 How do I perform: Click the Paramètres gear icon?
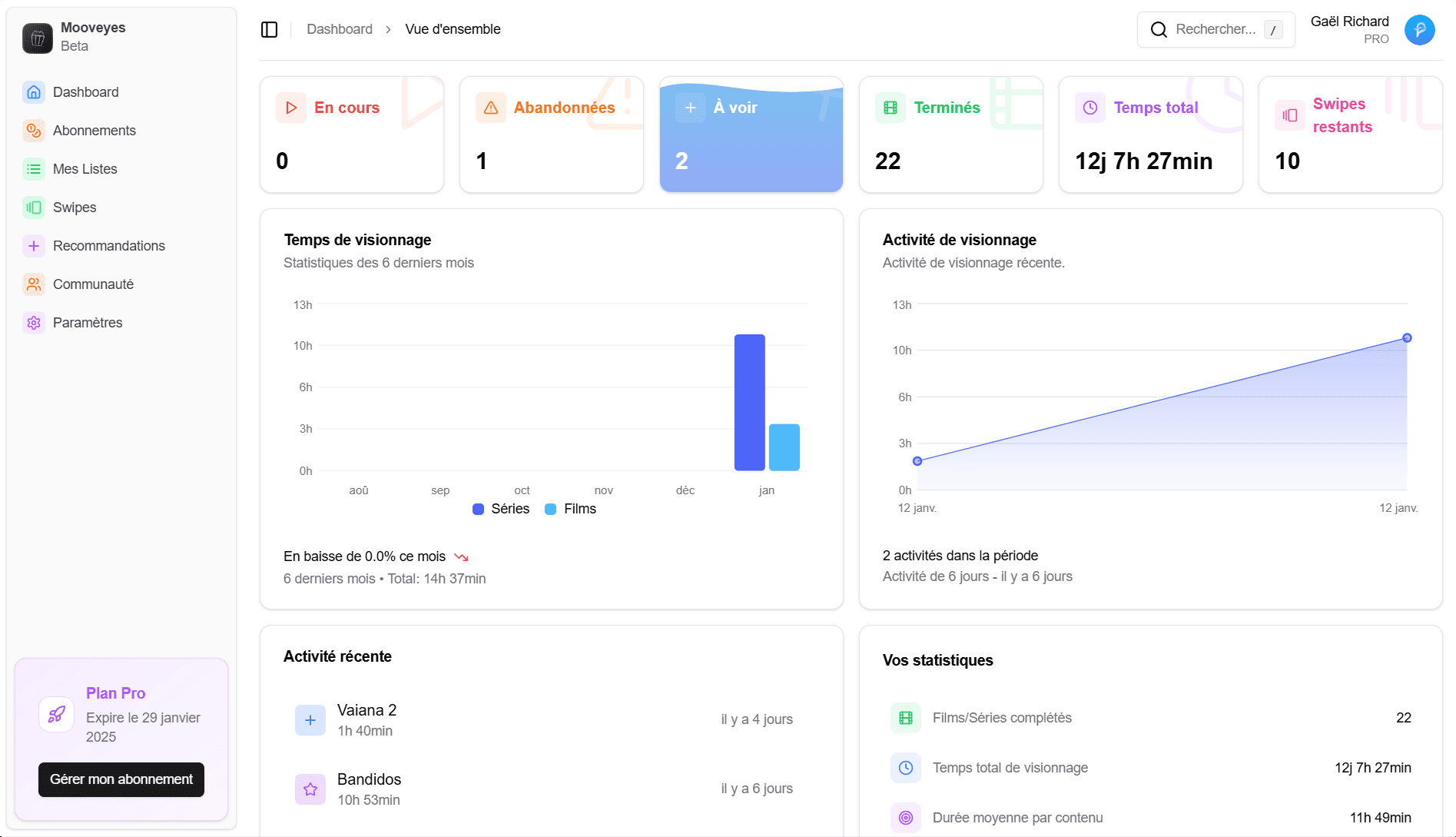[34, 323]
